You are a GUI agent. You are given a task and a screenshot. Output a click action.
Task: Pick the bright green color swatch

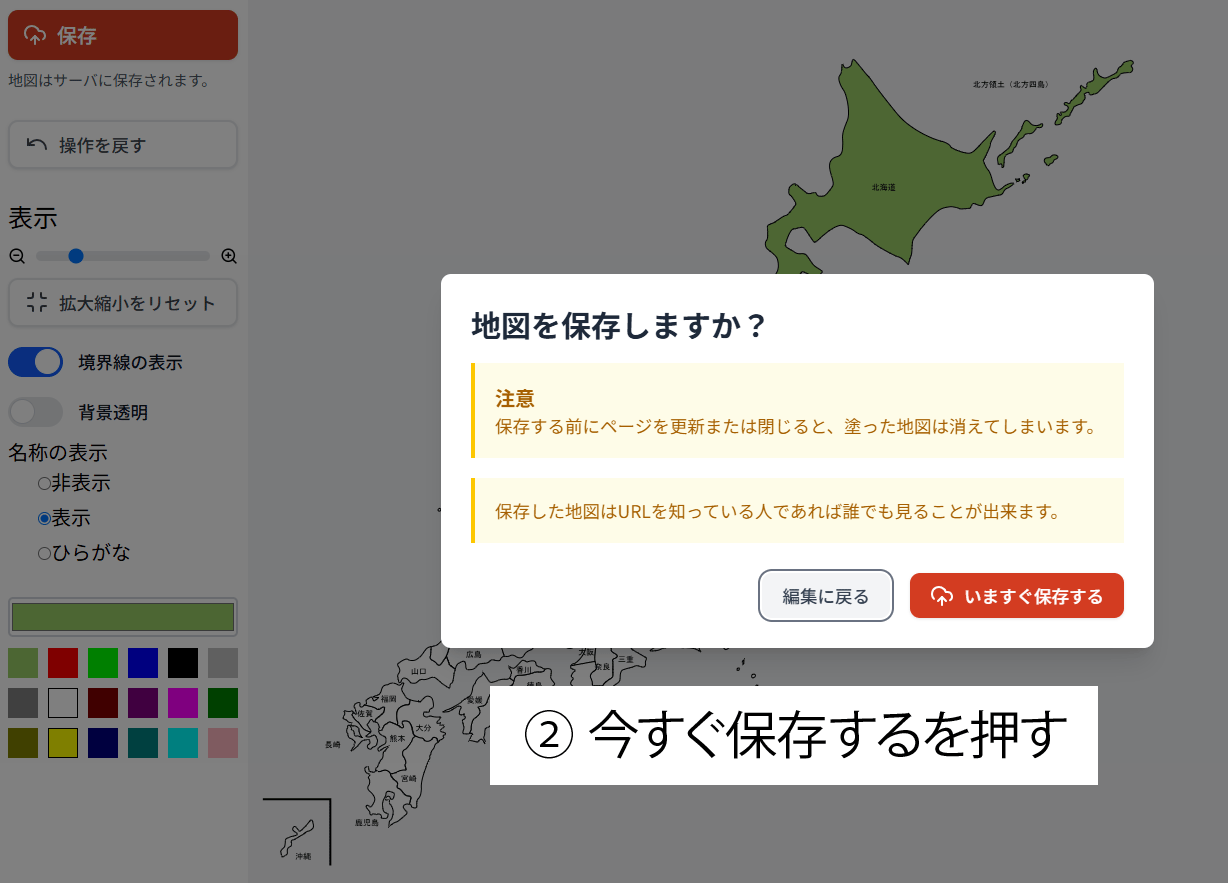[103, 663]
